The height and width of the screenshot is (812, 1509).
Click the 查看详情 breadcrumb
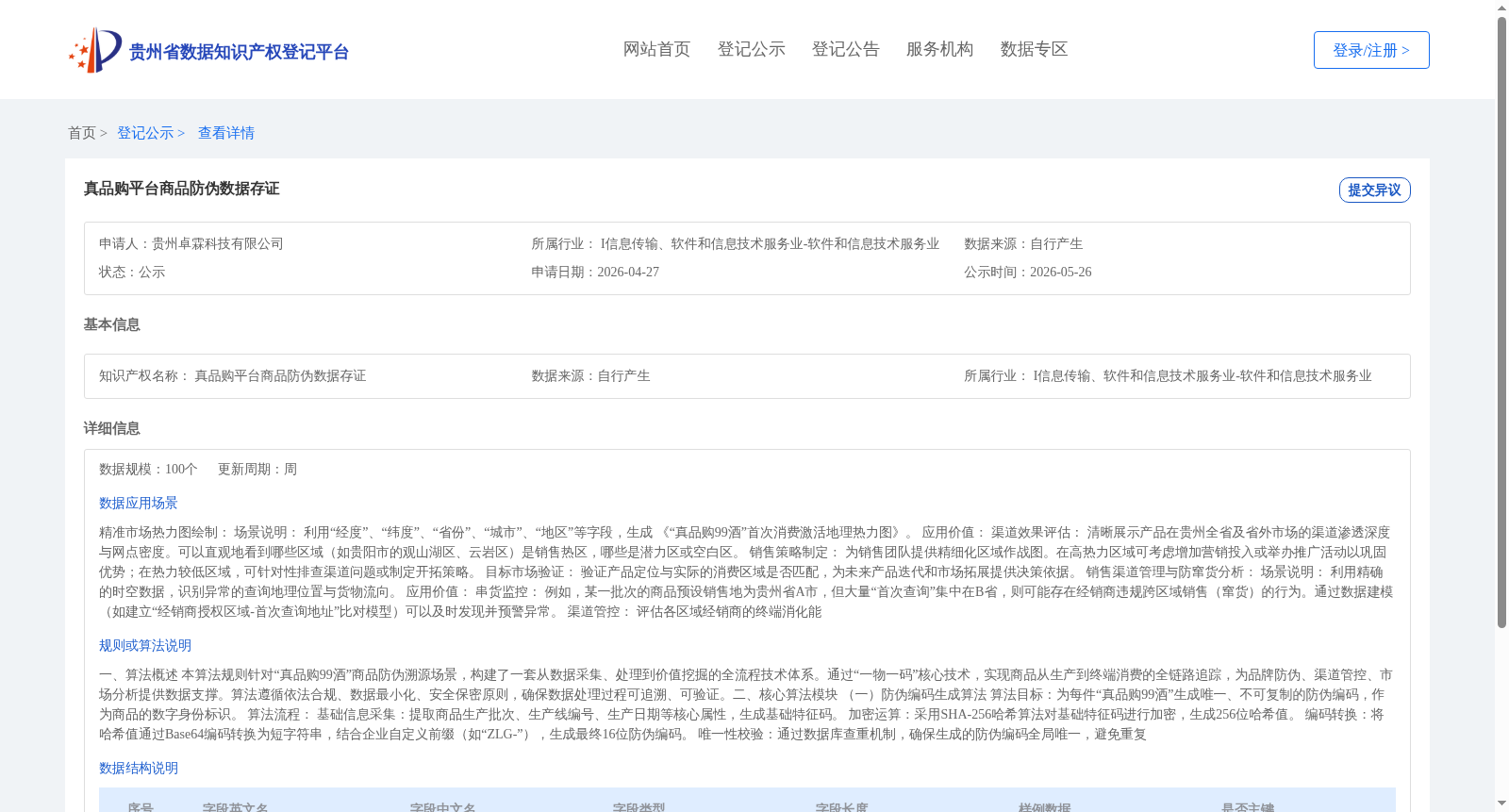coord(226,133)
